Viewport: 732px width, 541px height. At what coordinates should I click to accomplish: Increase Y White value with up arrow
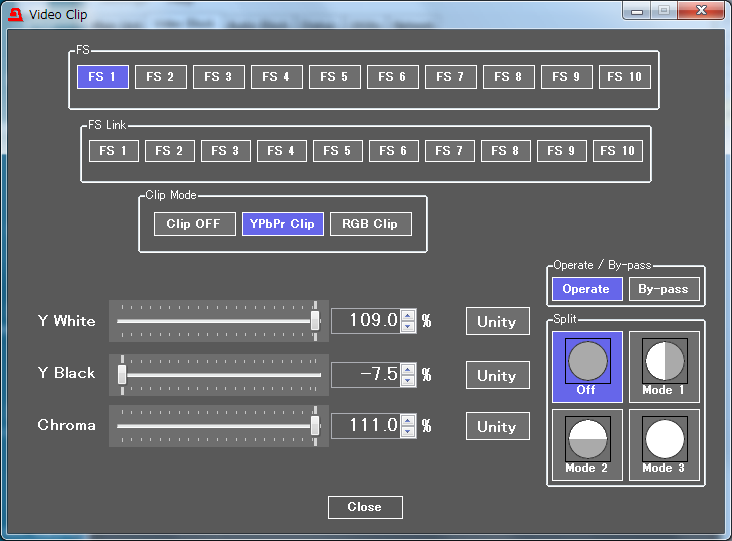(x=408, y=315)
